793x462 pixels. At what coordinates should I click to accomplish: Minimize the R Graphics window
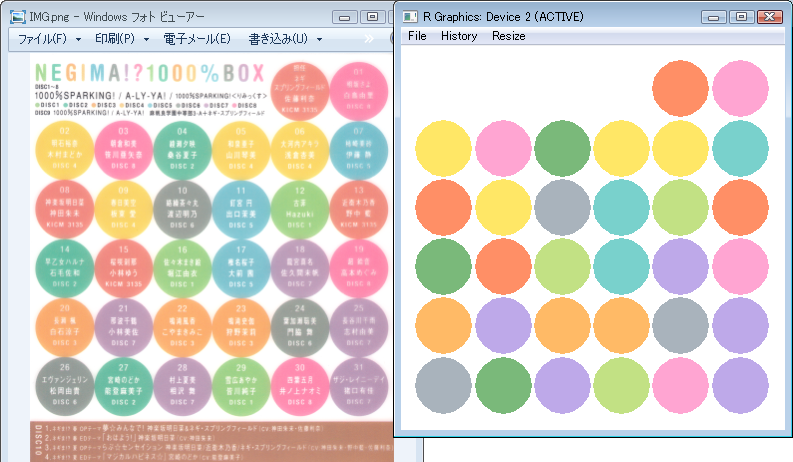click(x=714, y=17)
